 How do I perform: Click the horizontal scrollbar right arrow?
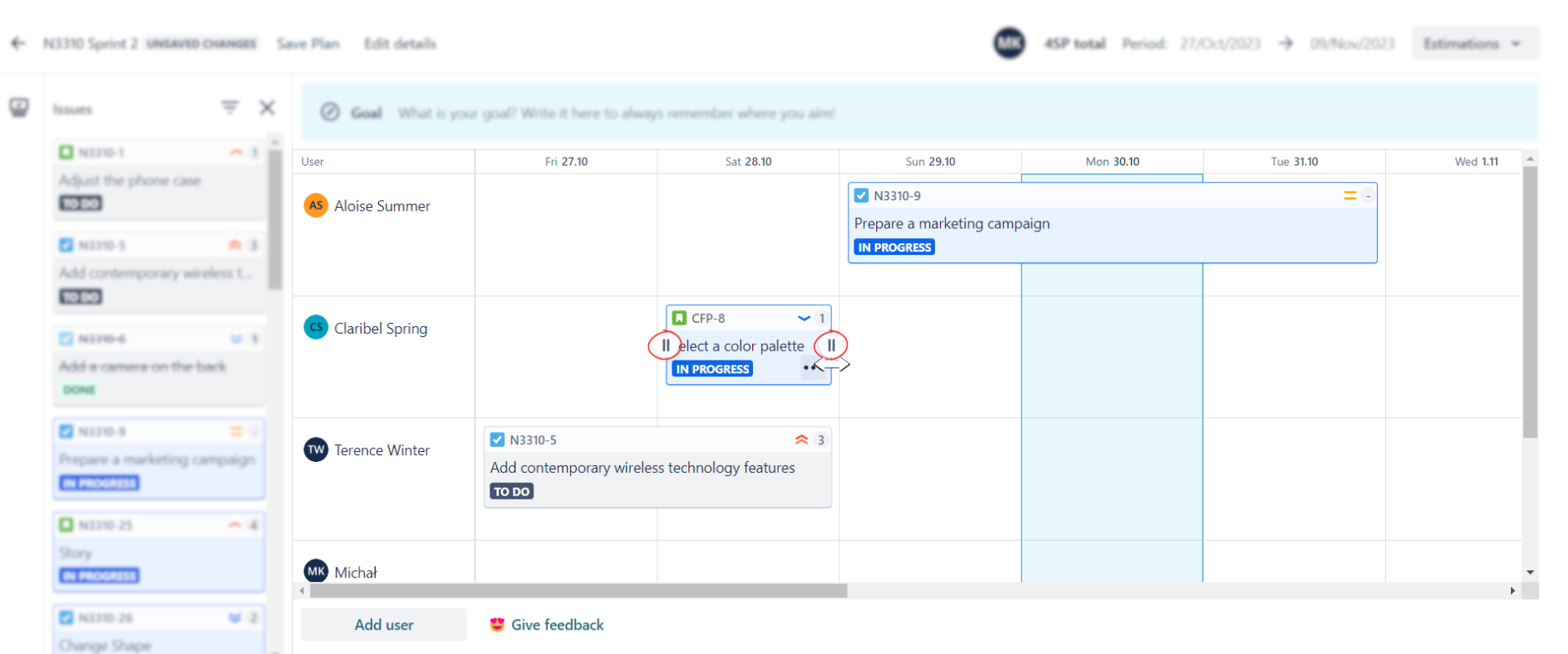coord(1513,591)
